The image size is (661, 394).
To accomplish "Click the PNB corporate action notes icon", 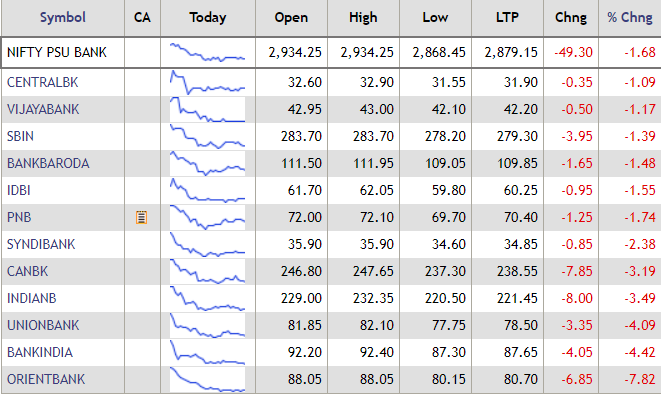I will 141,217.
